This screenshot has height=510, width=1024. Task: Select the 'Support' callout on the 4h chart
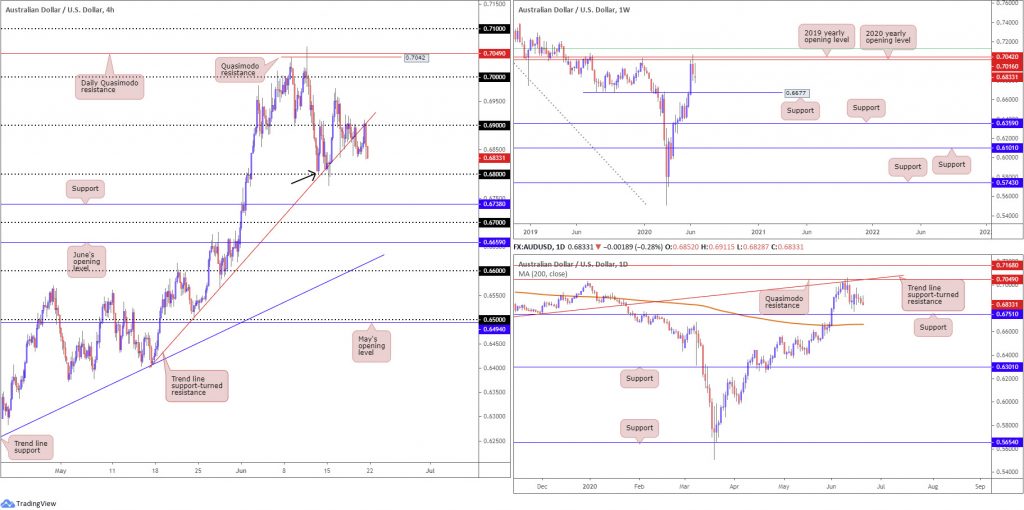(x=86, y=189)
